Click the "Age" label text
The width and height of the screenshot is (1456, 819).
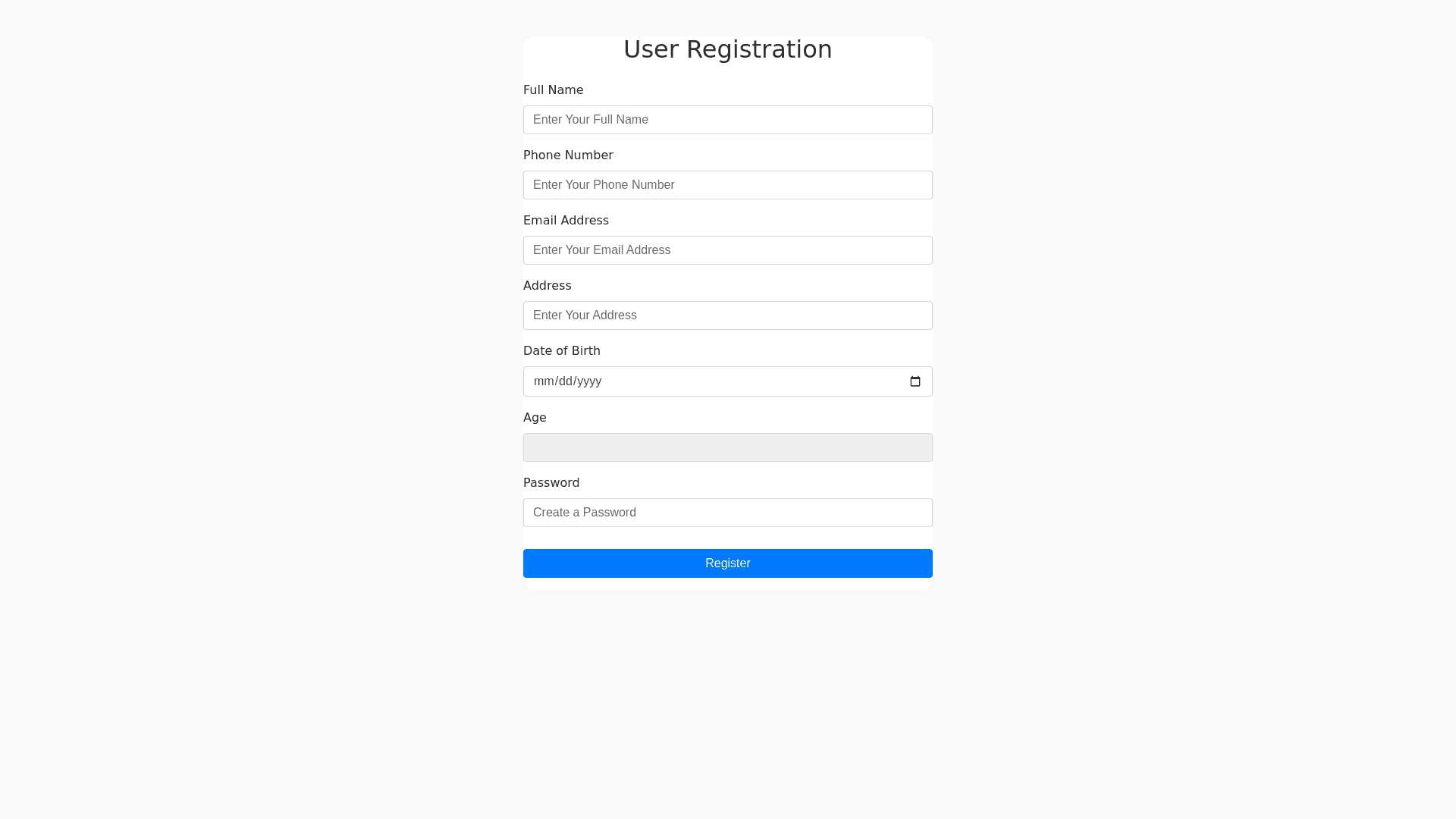535,418
